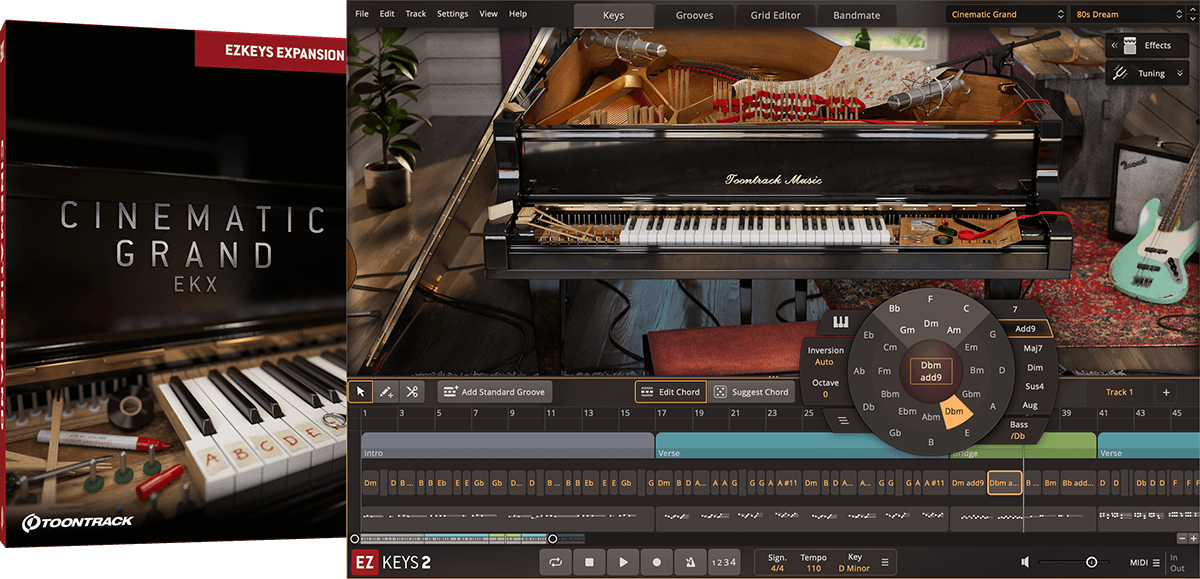Stop playback with the stop button
Screen dimensions: 1200x579
[x=589, y=563]
